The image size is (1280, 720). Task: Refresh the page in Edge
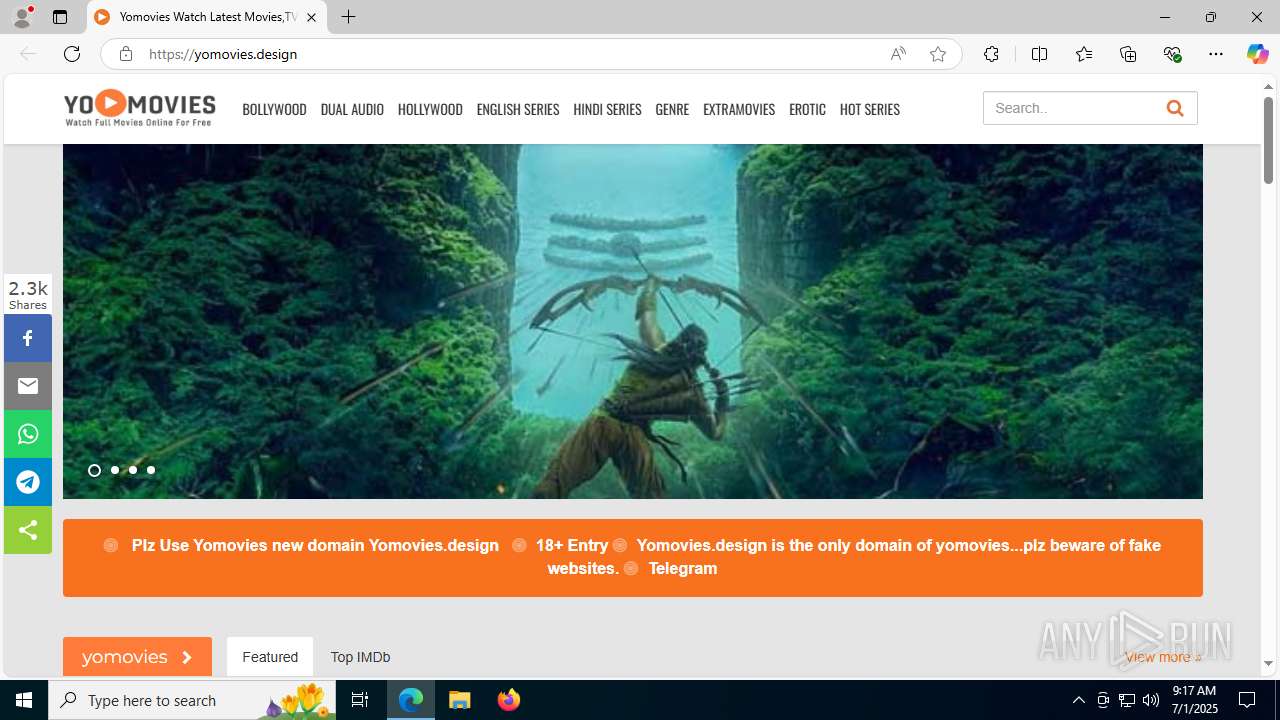pyautogui.click(x=72, y=54)
